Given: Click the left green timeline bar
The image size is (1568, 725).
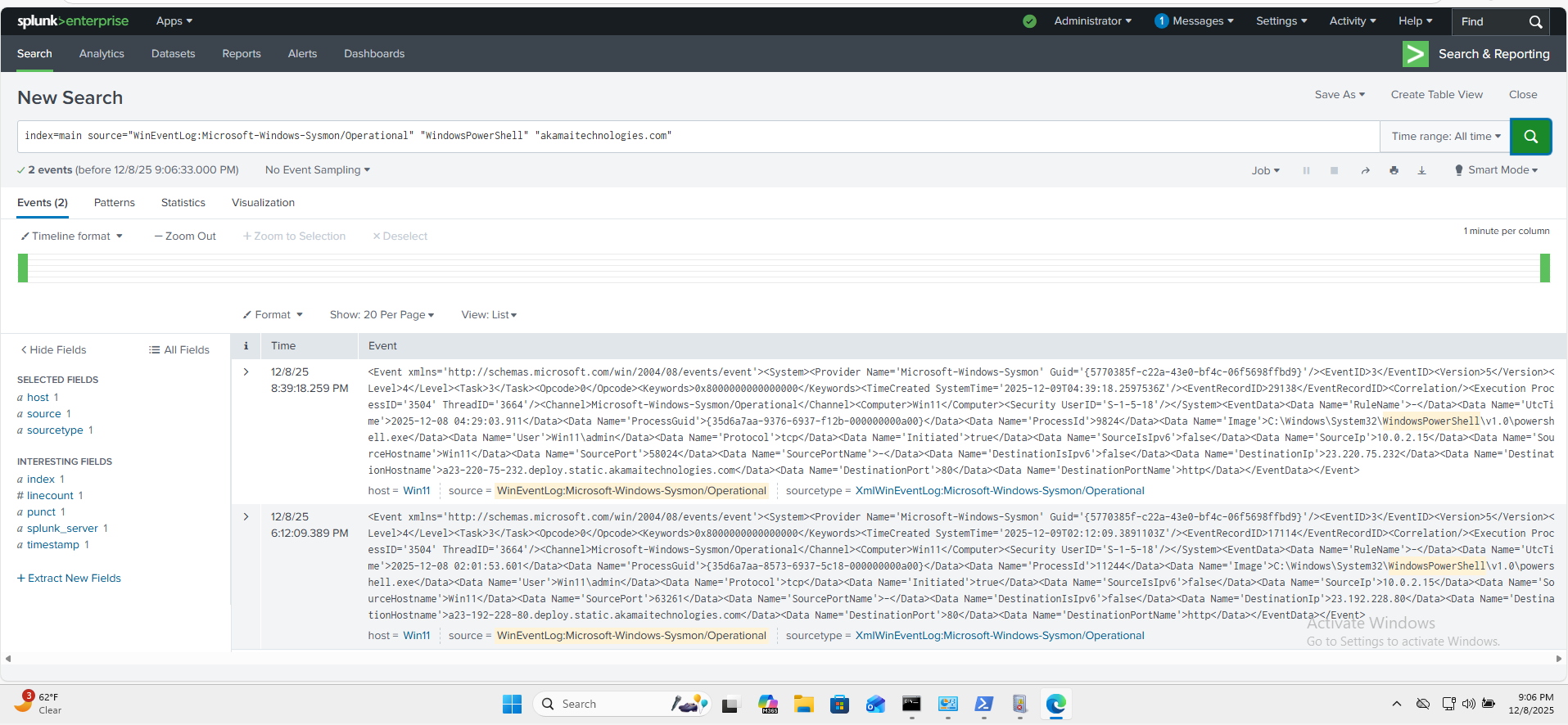Looking at the screenshot, I should [x=23, y=268].
